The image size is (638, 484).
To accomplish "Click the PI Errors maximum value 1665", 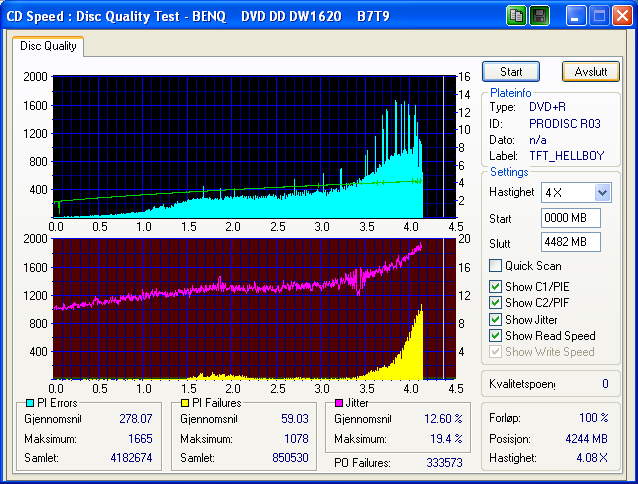I will [x=140, y=438].
